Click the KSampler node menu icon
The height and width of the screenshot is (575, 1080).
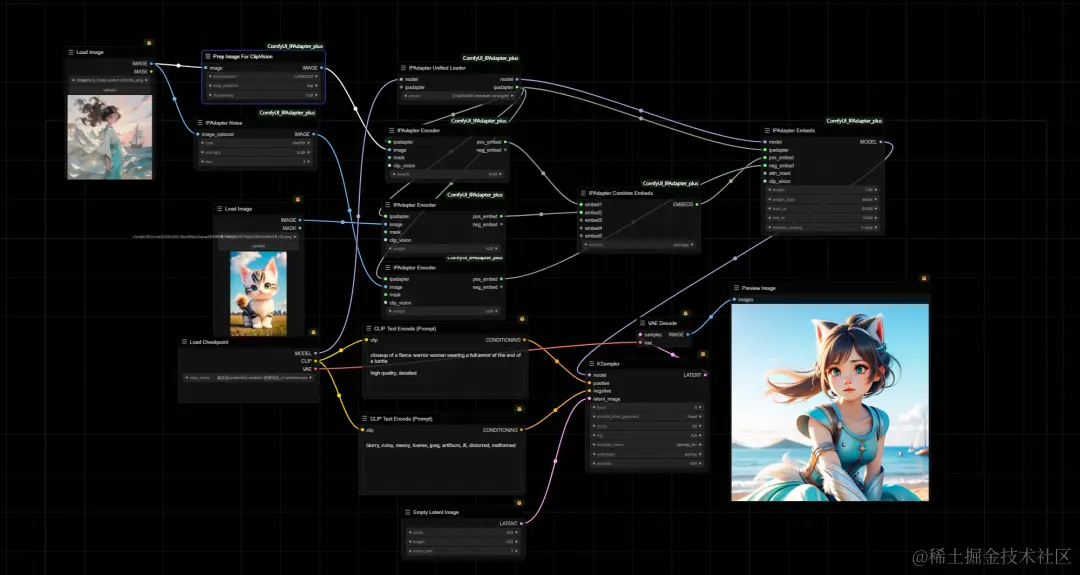pos(591,364)
